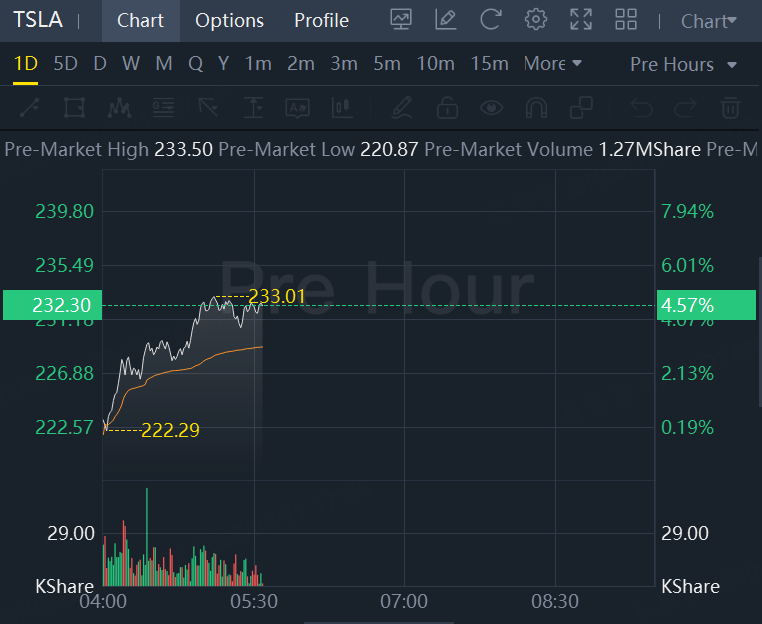The image size is (762, 624).
Task: Open chart settings gear icon
Action: [x=536, y=20]
